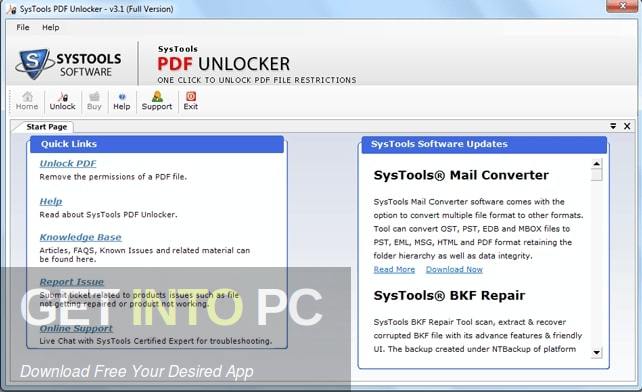Open the Online Support link

coord(76,328)
